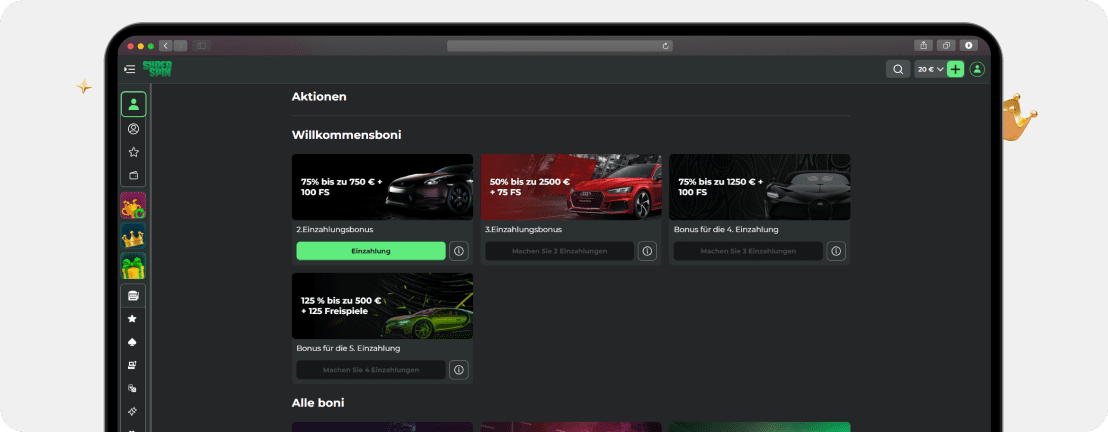Viewport: 1108px width, 432px height.
Task: Open the stacked cards sidebar icon
Action: (x=133, y=296)
